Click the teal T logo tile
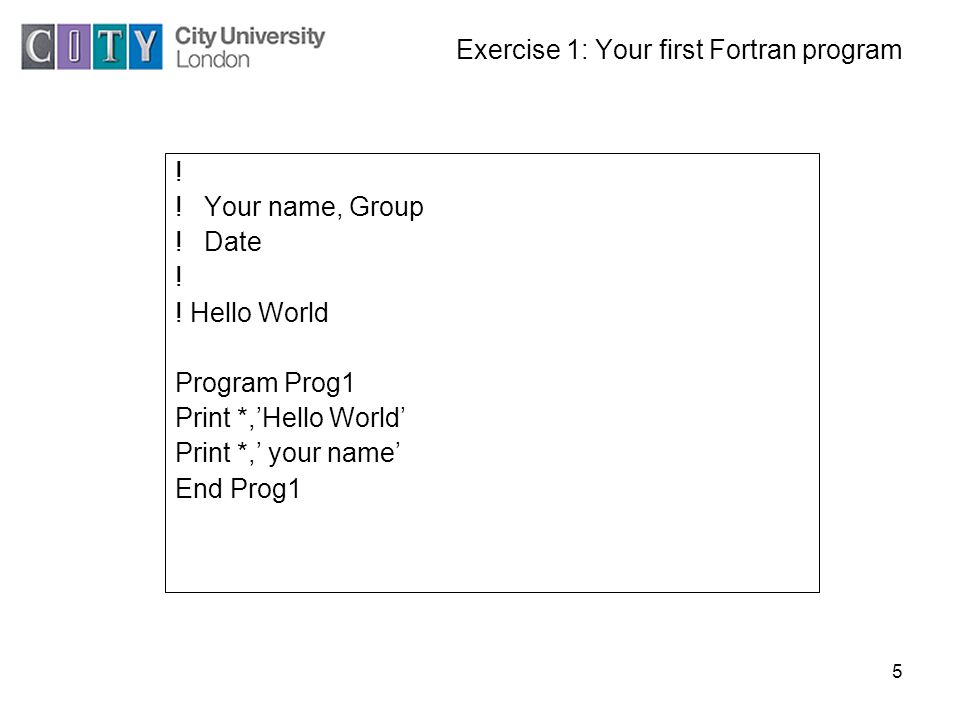Viewport: 960px width, 720px height. point(110,47)
